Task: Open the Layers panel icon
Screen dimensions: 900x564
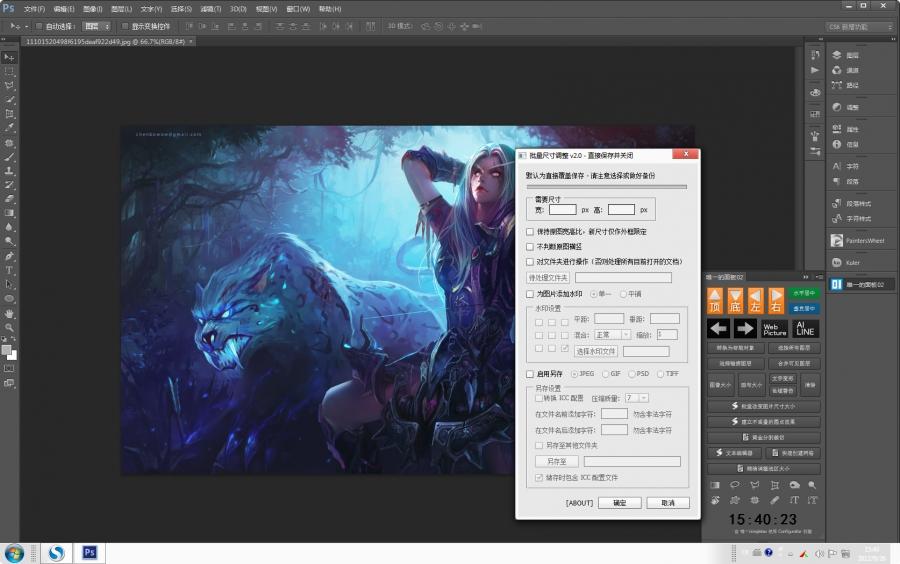Action: click(x=837, y=55)
